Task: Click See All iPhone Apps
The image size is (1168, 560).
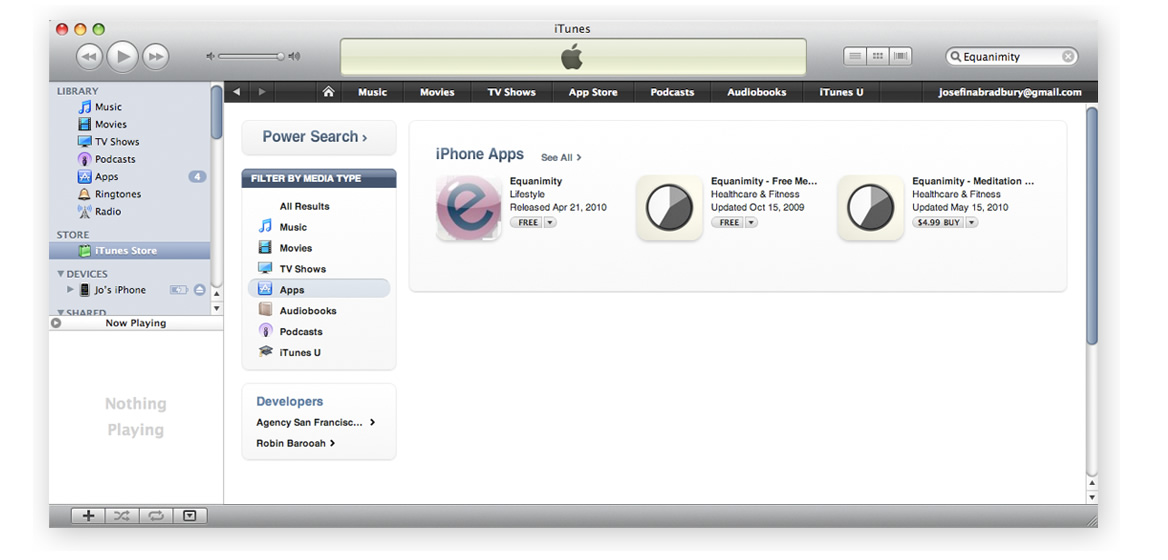Action: pos(561,157)
